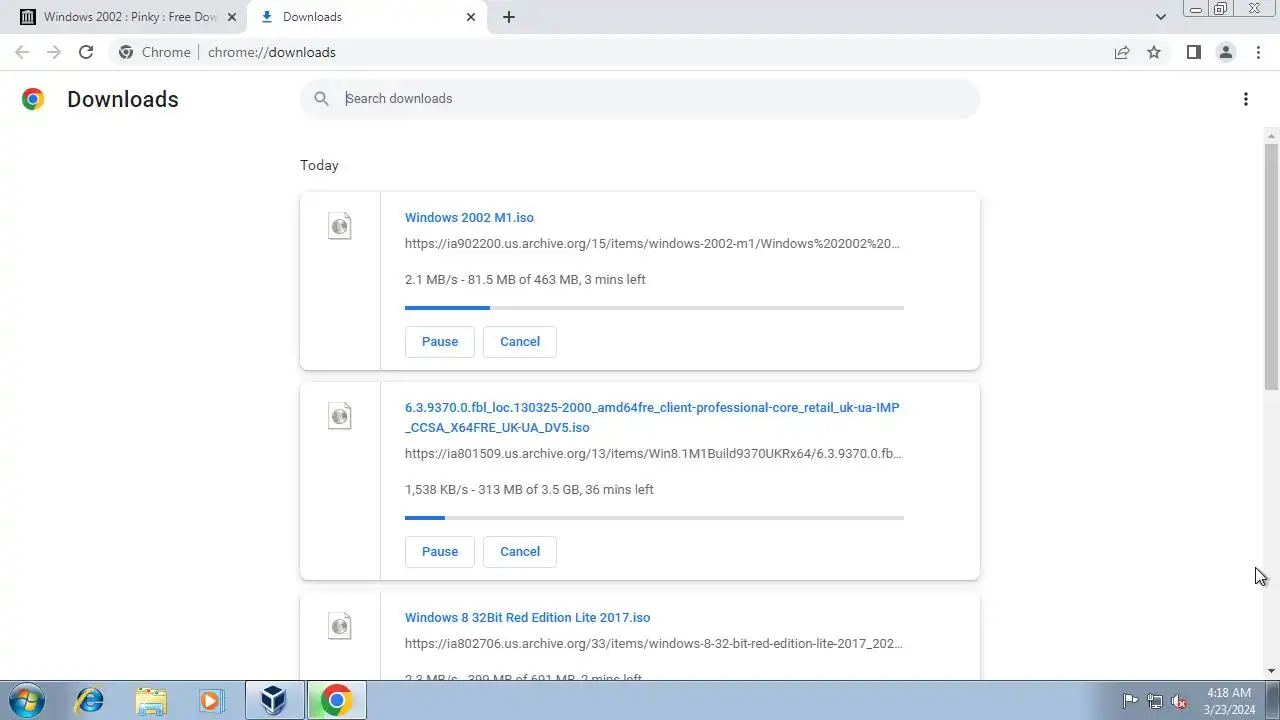Click the ia801509 archive.org source URL
The height and width of the screenshot is (720, 1280).
[x=653, y=453]
